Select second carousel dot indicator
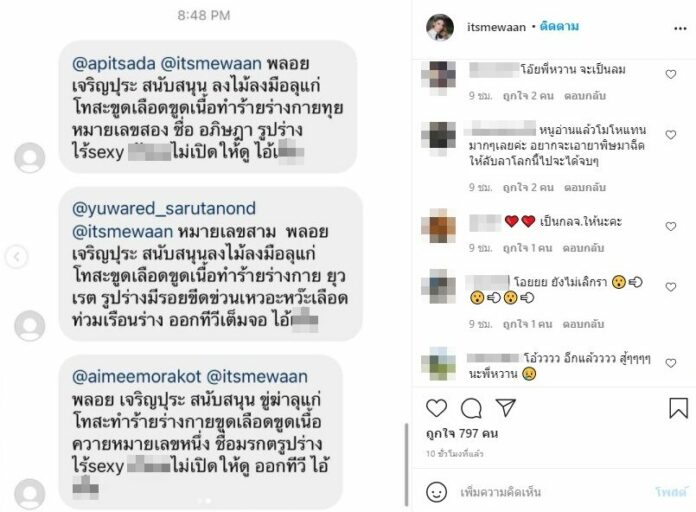Screen dimensions: 696x512 coord(208,501)
